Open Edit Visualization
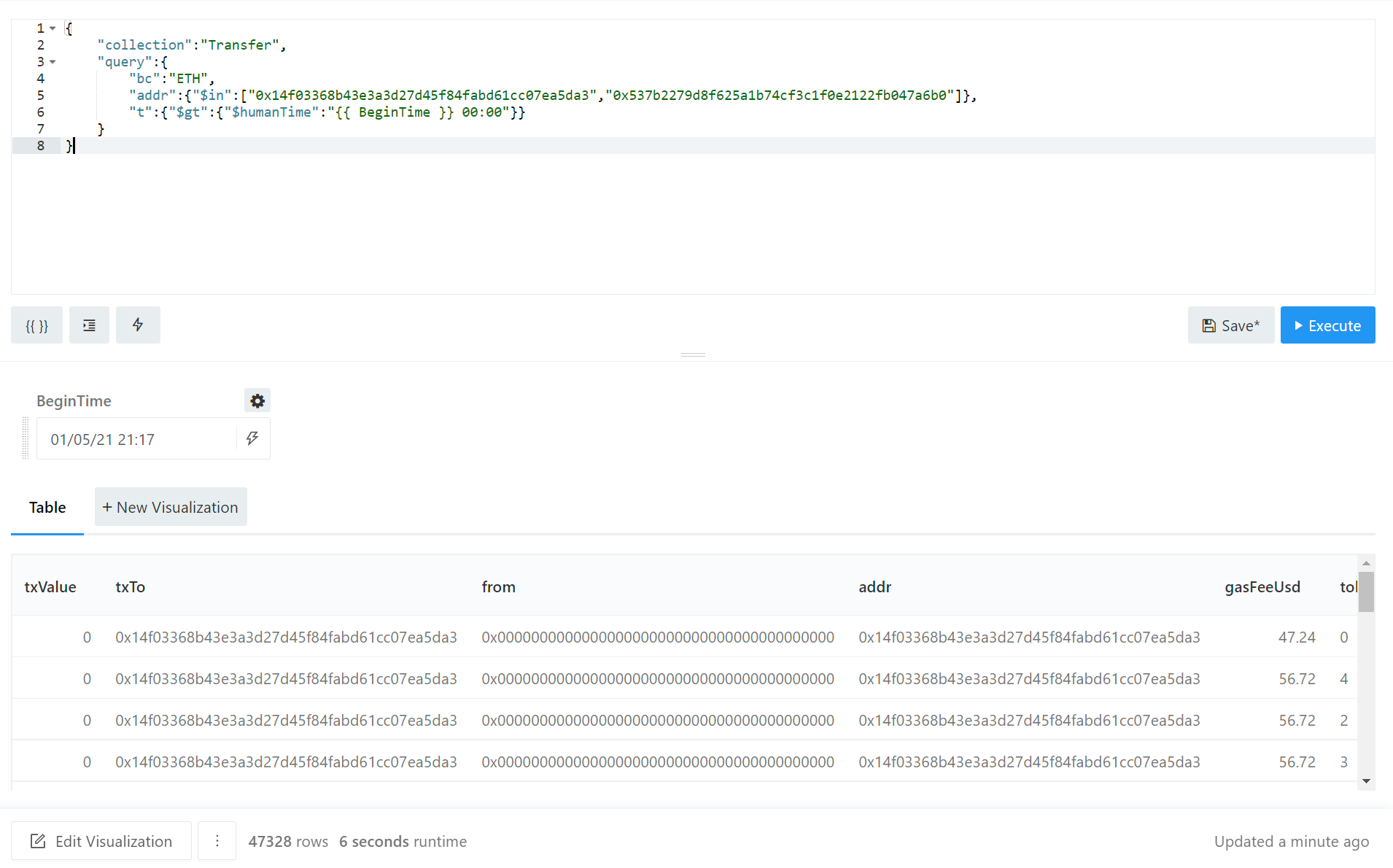 click(101, 841)
